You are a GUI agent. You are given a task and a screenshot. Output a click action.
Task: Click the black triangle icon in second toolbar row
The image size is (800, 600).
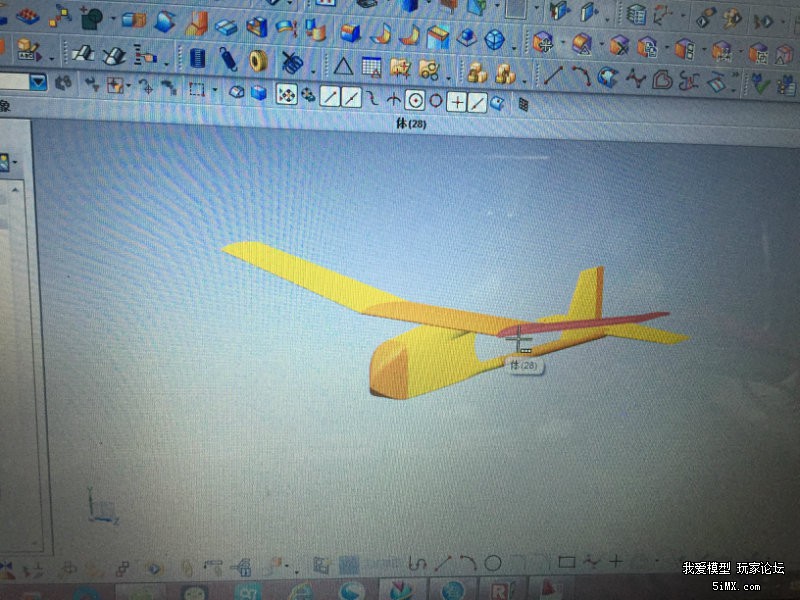(343, 66)
